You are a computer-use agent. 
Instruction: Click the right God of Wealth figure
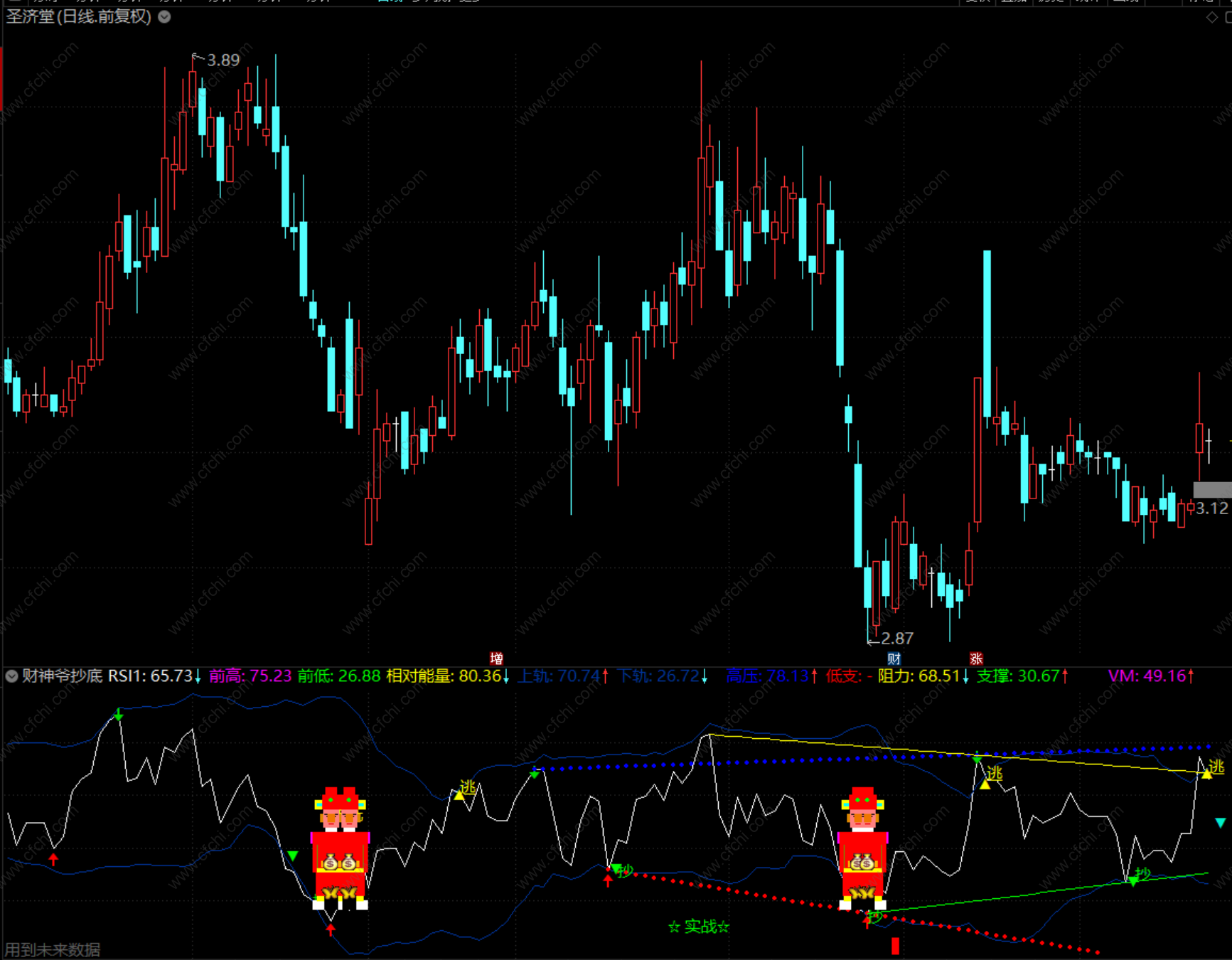pyautogui.click(x=863, y=848)
